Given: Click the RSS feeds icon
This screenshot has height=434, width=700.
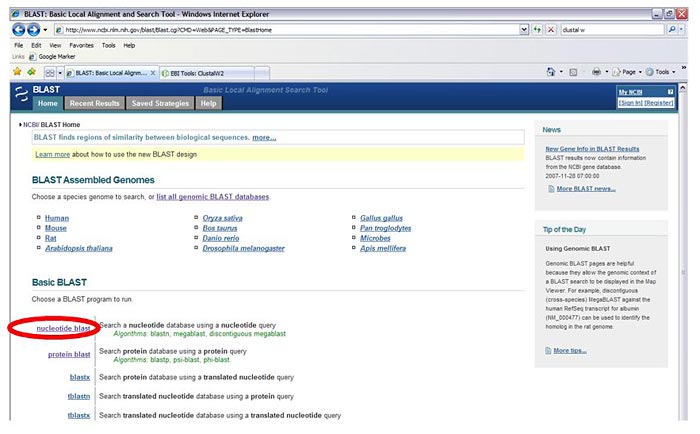Looking at the screenshot, I should coord(573,72).
